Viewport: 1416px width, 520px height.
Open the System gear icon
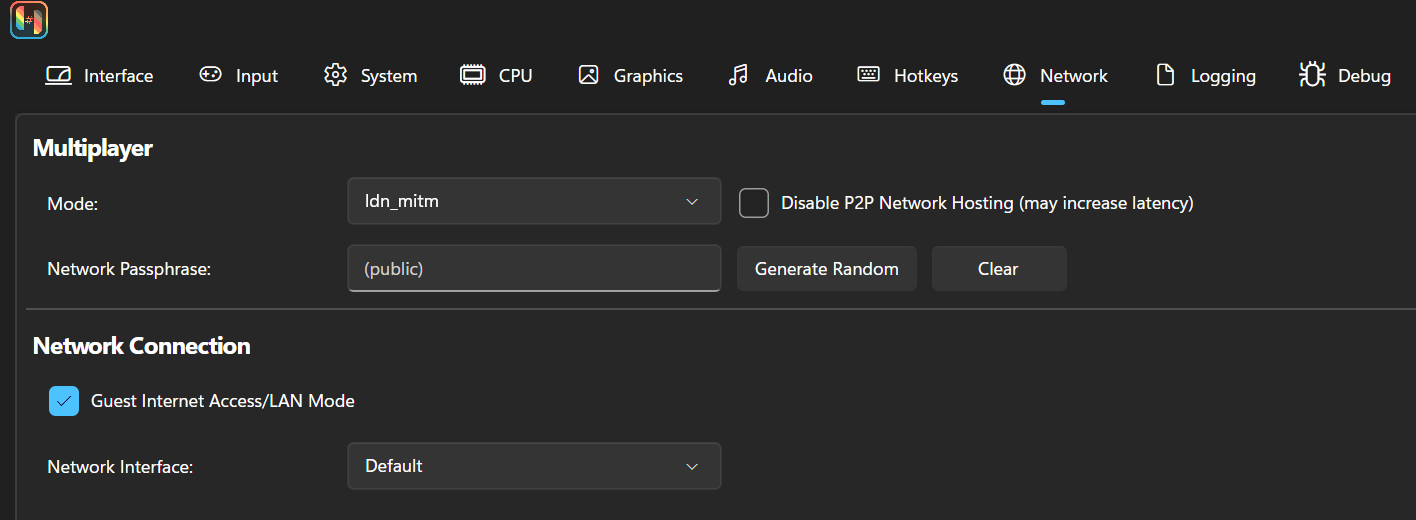(x=335, y=75)
